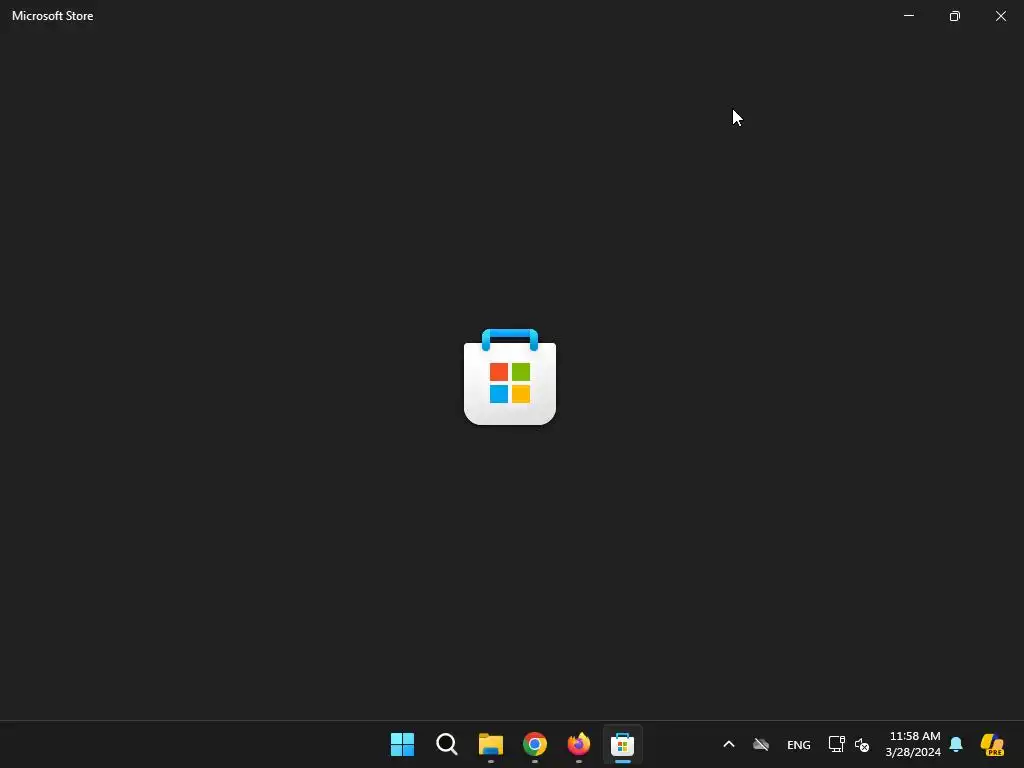Launch Google Chrome from taskbar
Image resolution: width=1024 pixels, height=768 pixels.
535,744
